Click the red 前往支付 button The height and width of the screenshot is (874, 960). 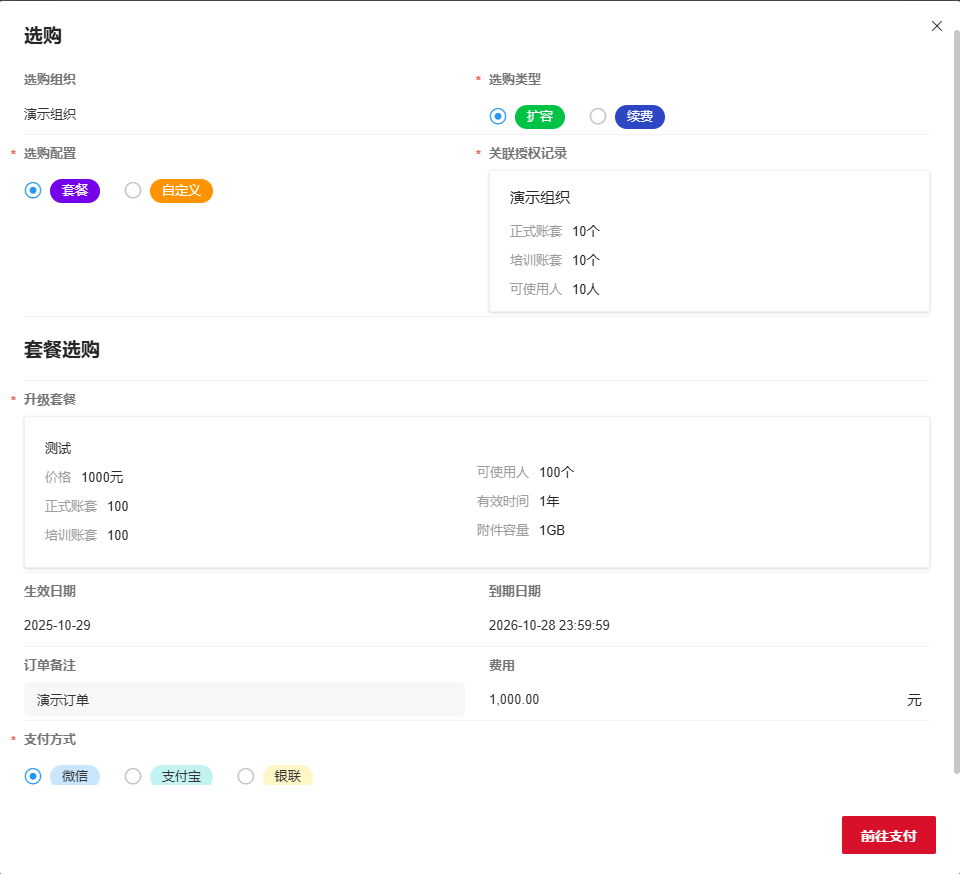pos(888,835)
